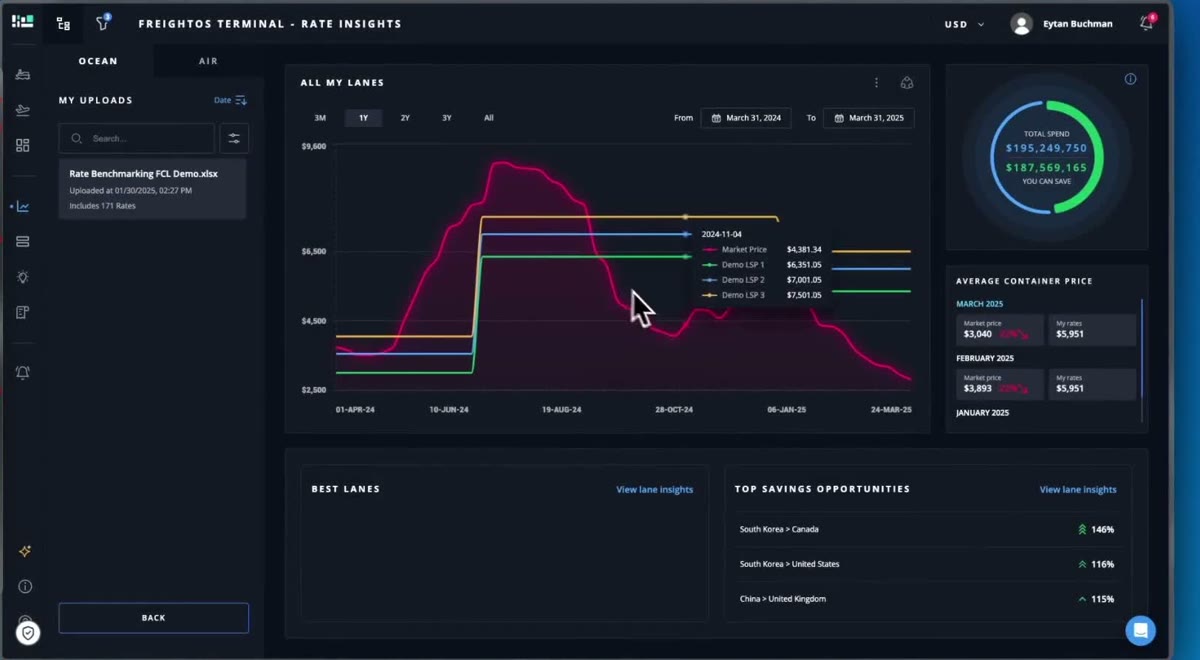This screenshot has height=660, width=1200.
Task: Click Demo LSP 1 legend entry
Action: [x=743, y=265]
